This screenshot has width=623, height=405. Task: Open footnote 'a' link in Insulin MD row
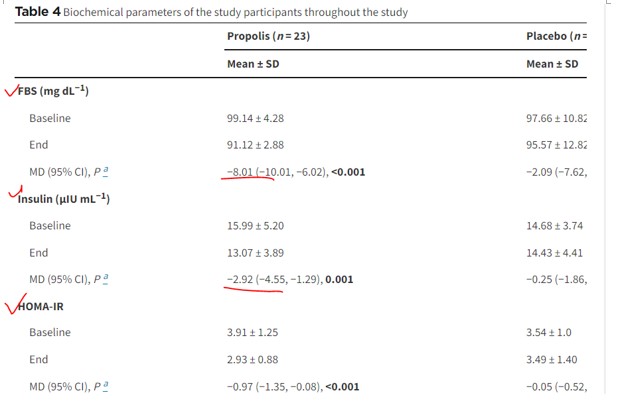point(105,279)
